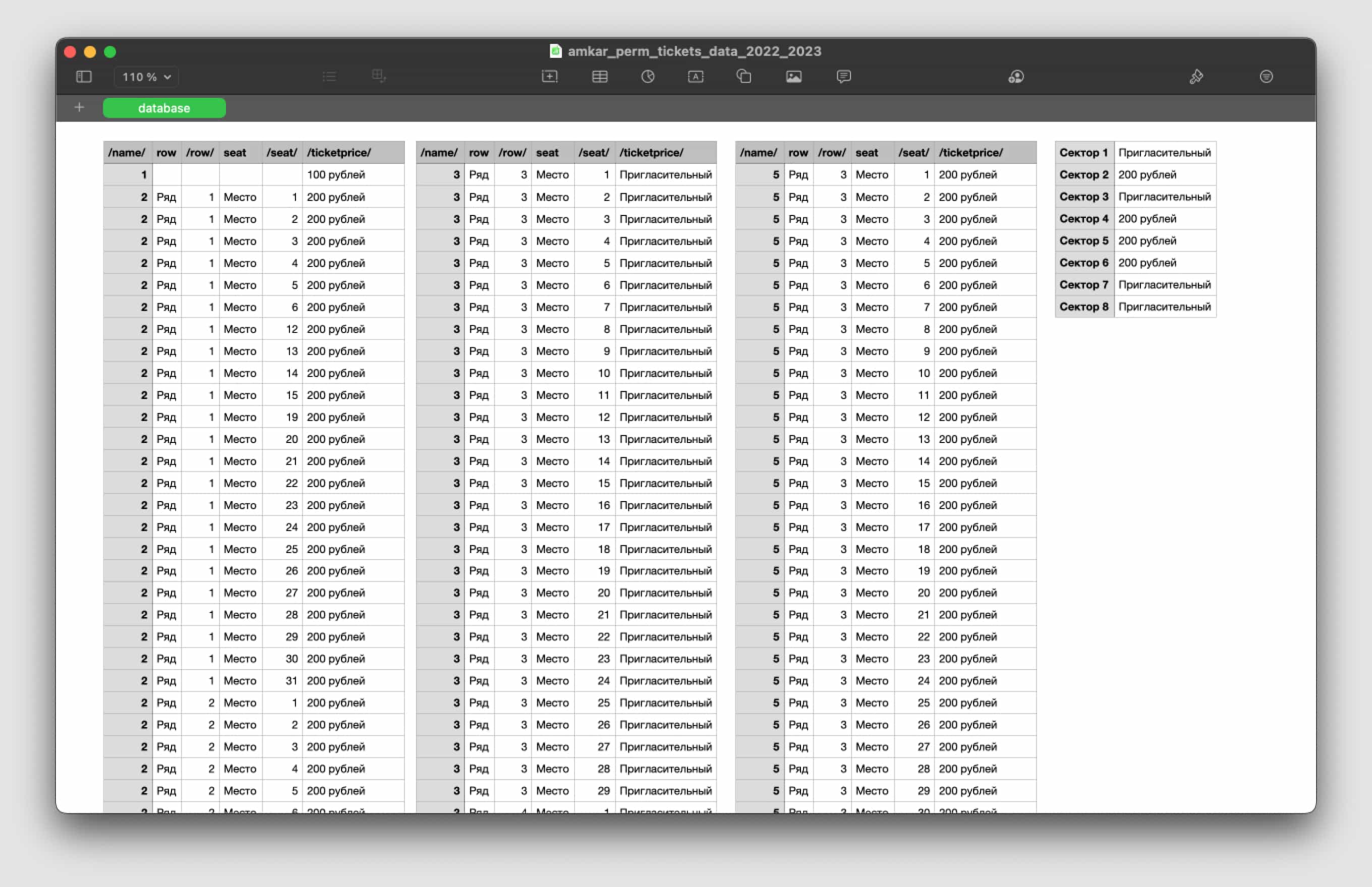Screen dimensions: 1372x887
Task: Open the Organize filter panel
Action: coord(1266,77)
